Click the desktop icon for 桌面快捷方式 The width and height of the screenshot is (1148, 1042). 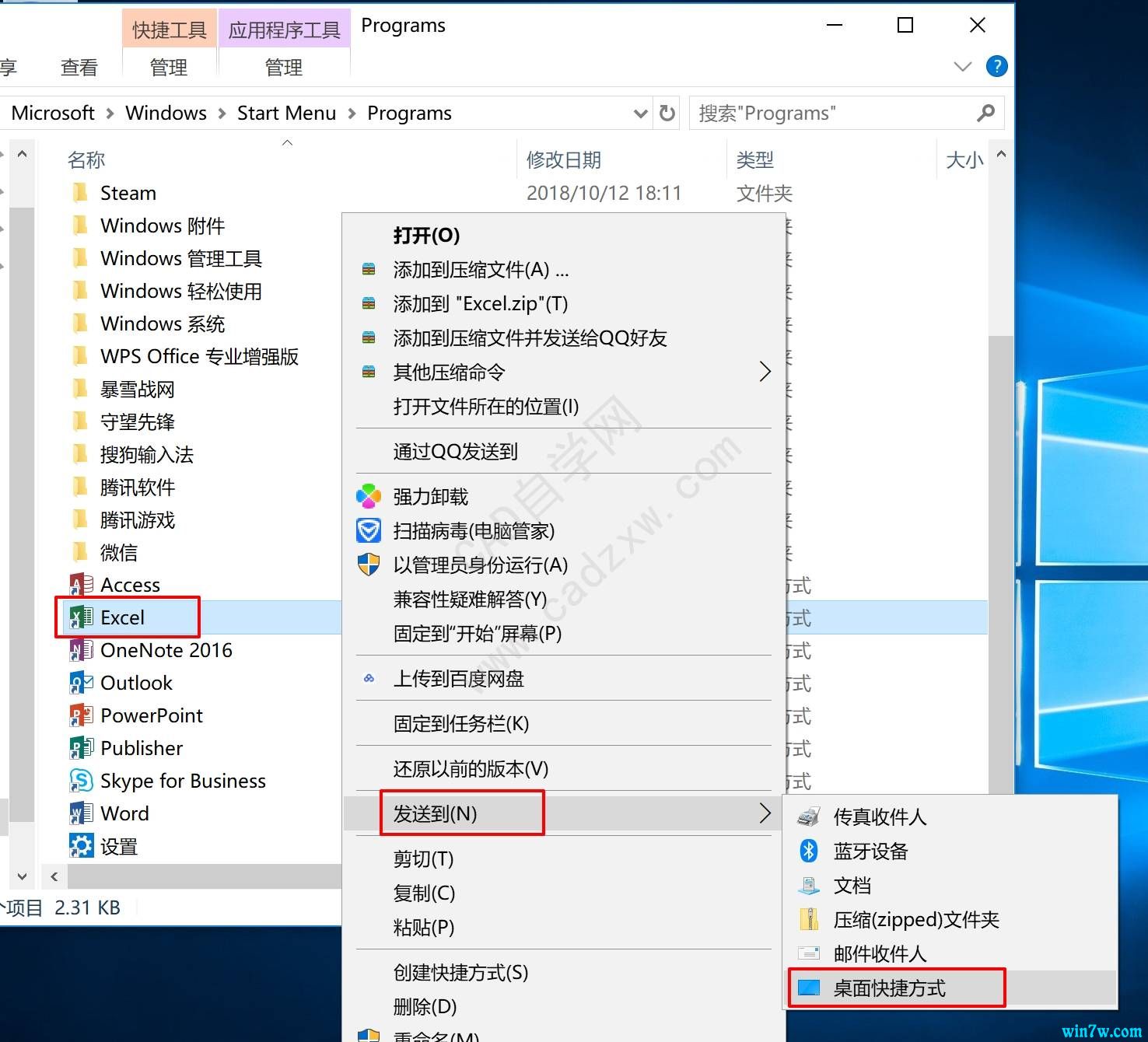tap(809, 988)
